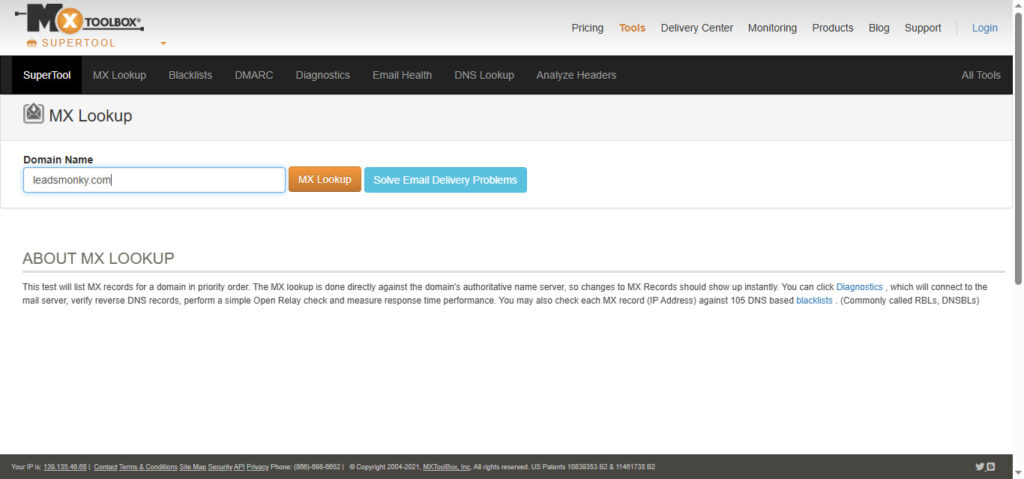Open the blog feed icon in footer
The height and width of the screenshot is (479, 1024).
pyautogui.click(x=991, y=467)
